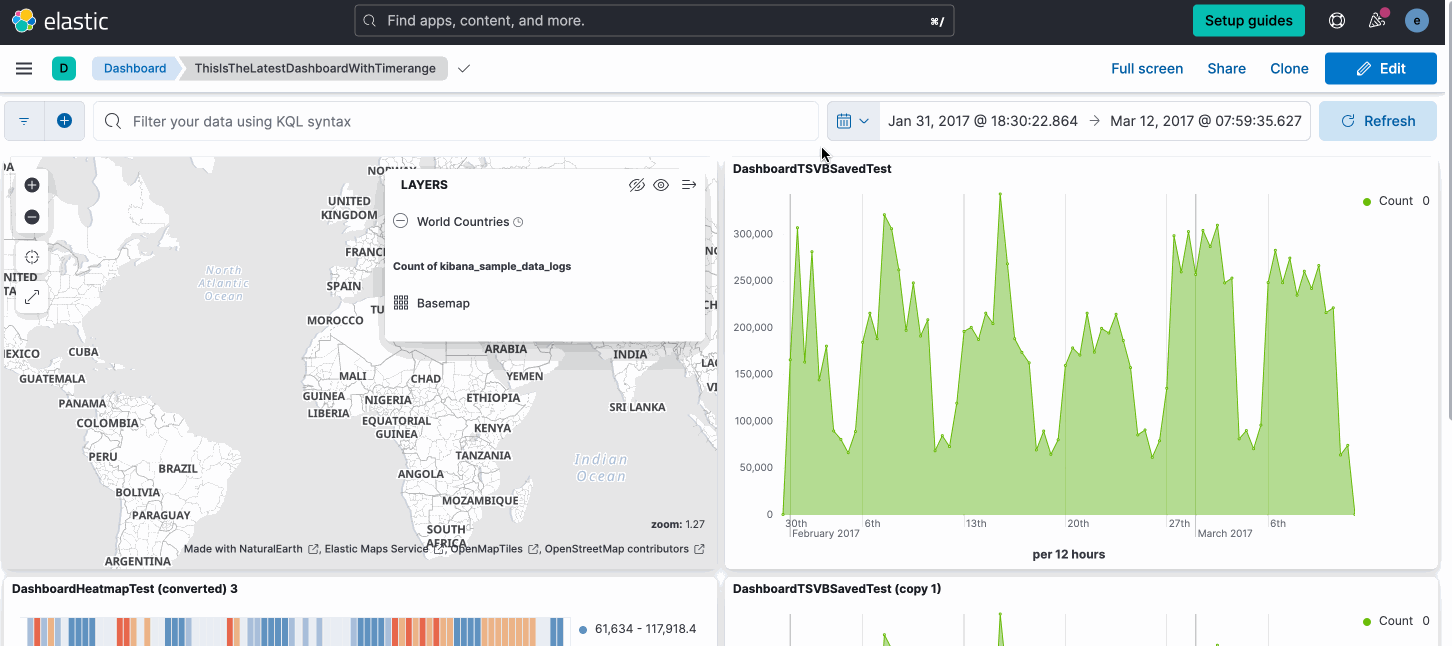Expand the map to full extent icon

[x=31, y=297]
